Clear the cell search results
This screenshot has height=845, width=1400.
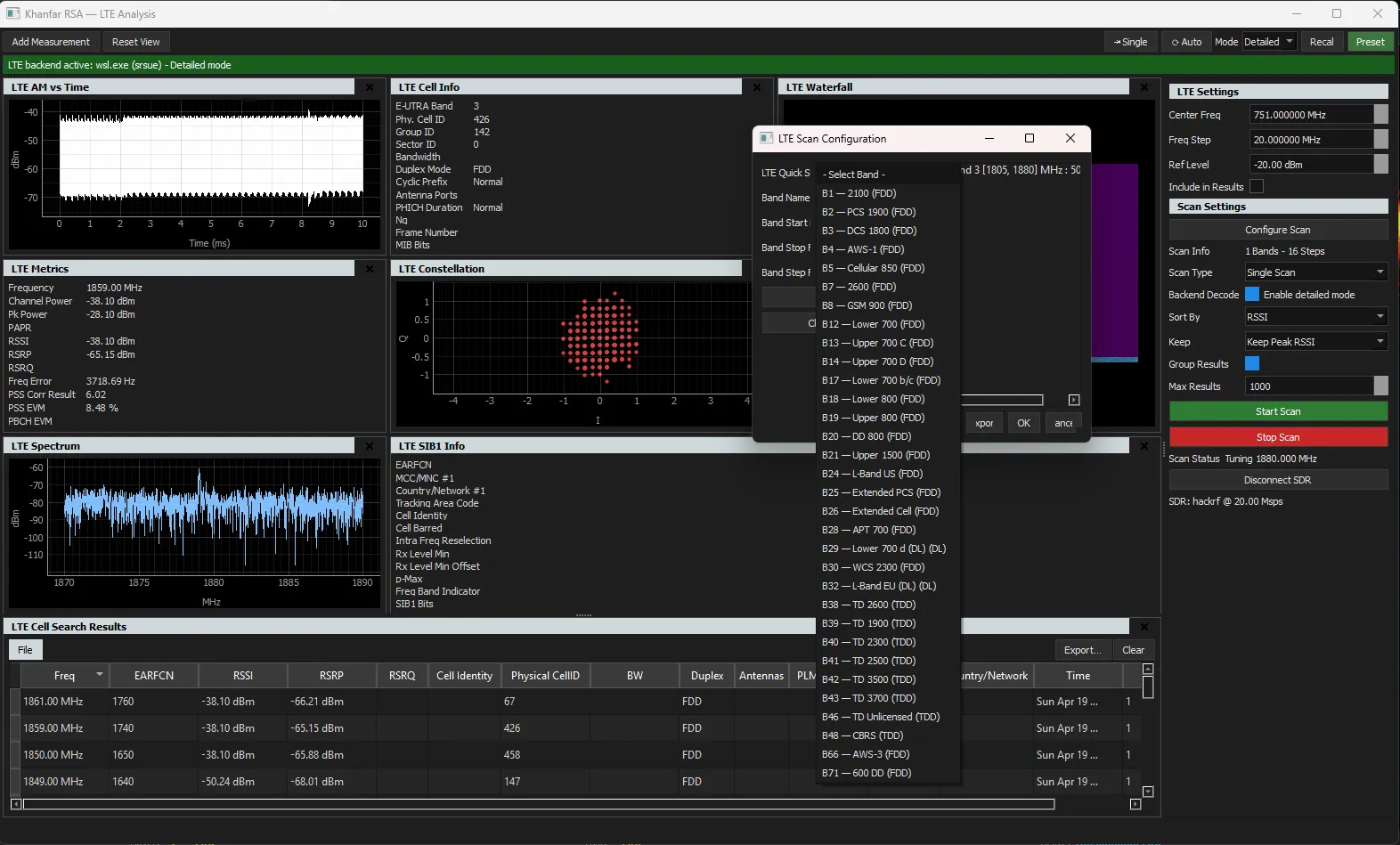point(1133,650)
